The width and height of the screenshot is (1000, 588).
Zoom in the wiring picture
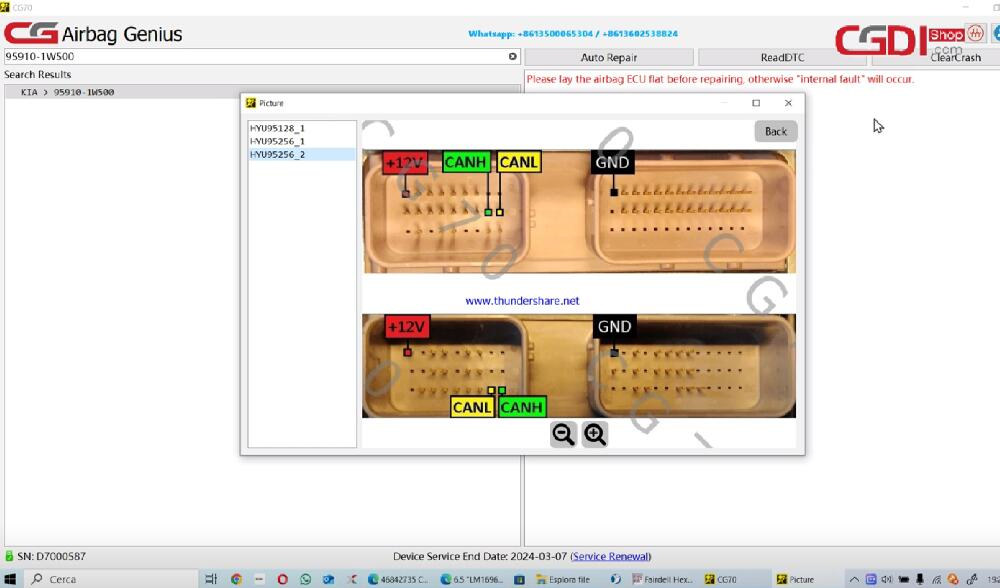594,434
